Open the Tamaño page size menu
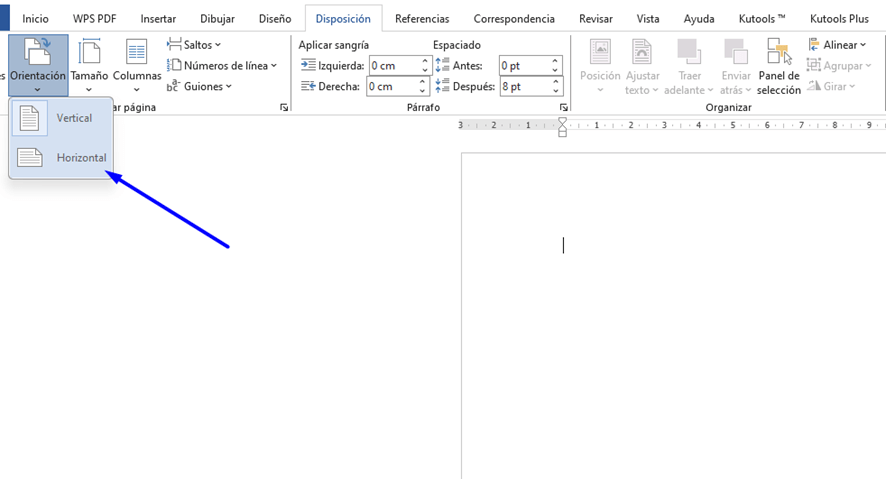Viewport: 886px width, 479px height. [x=89, y=65]
